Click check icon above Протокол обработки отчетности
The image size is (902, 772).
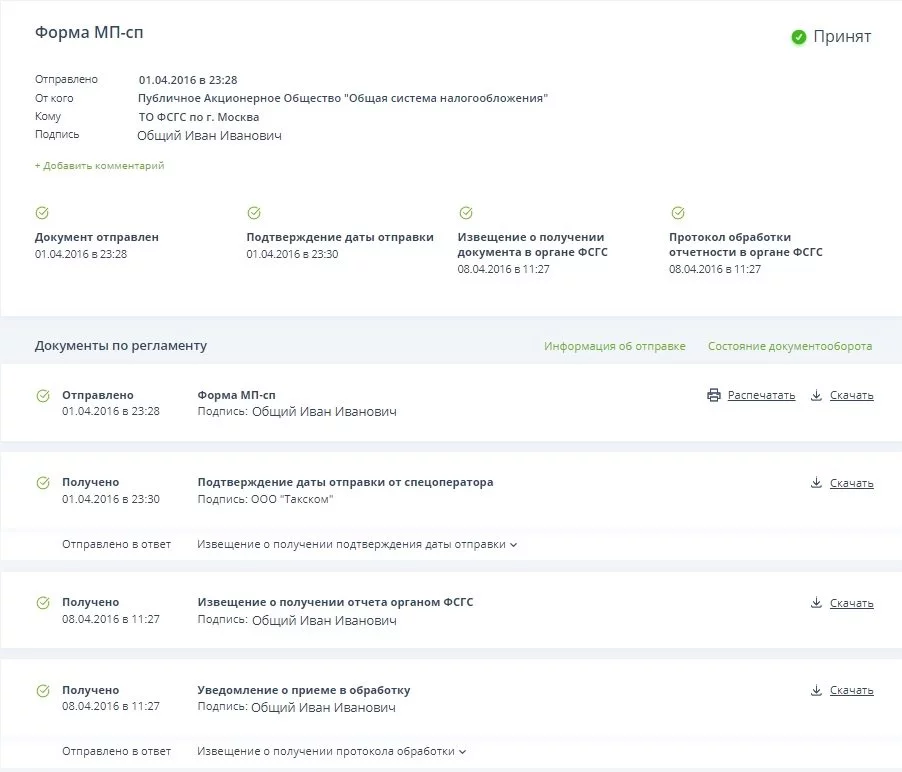point(678,213)
